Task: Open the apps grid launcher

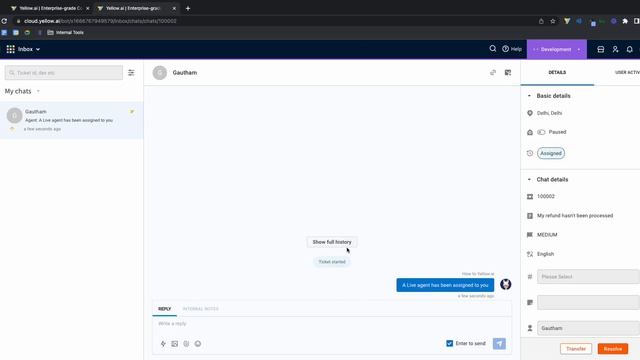Action: tap(11, 49)
